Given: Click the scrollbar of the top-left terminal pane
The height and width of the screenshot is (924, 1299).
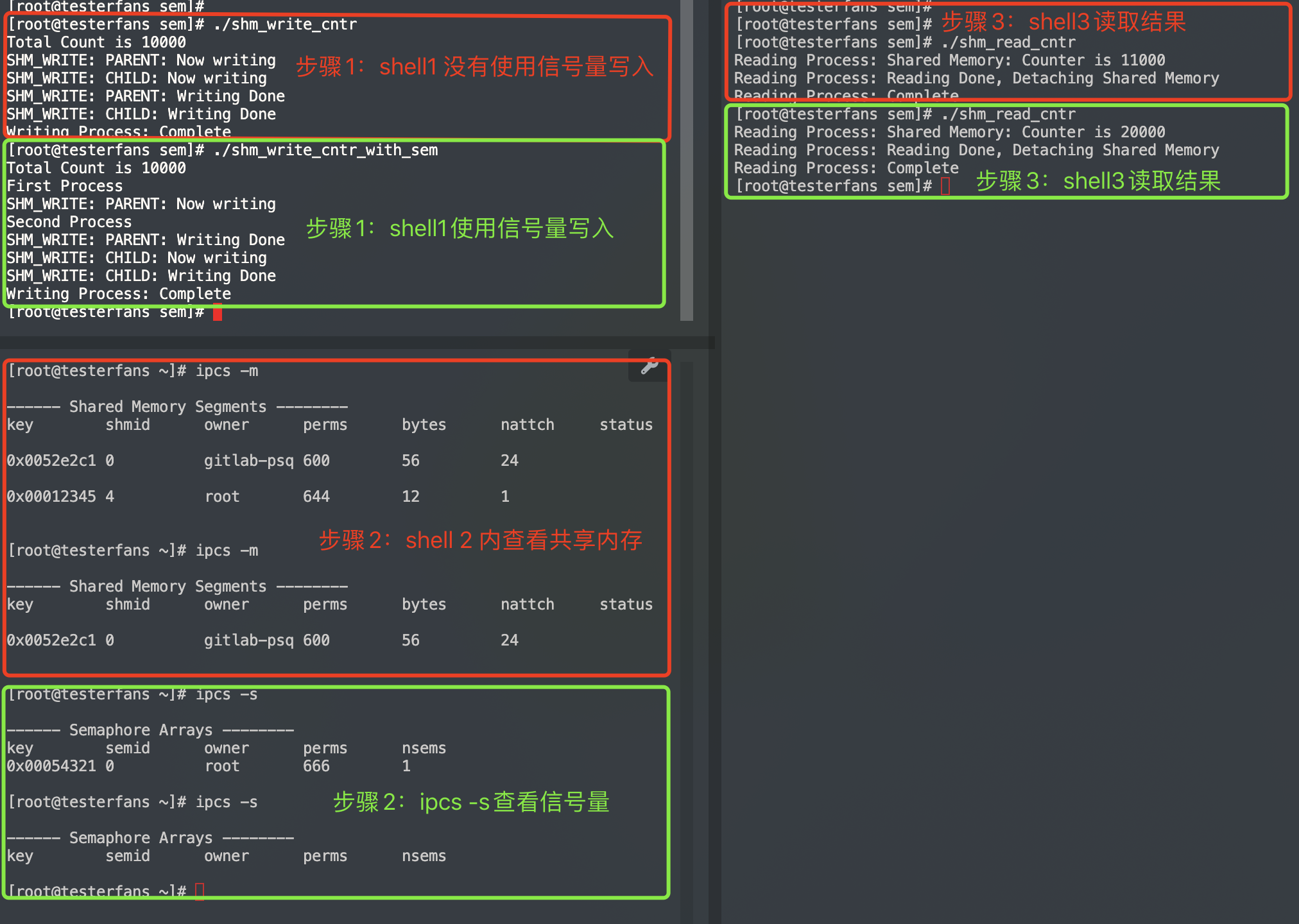Looking at the screenshot, I should point(687,160).
